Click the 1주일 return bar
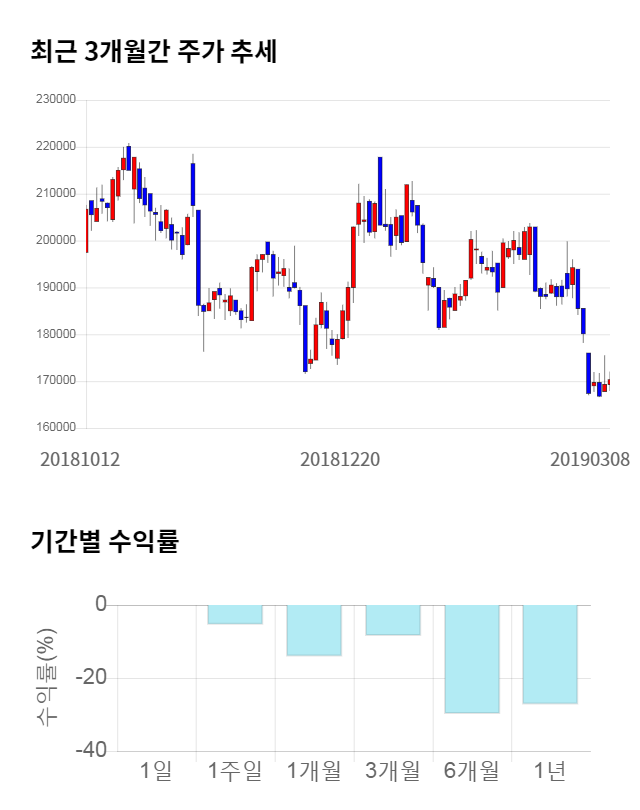The image size is (640, 810). click(x=235, y=614)
